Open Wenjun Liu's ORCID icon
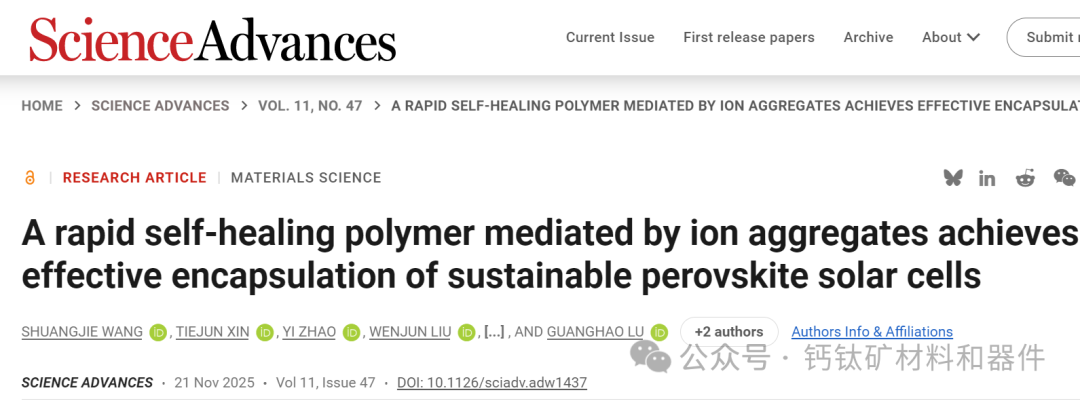The width and height of the screenshot is (1080, 401). tap(466, 332)
